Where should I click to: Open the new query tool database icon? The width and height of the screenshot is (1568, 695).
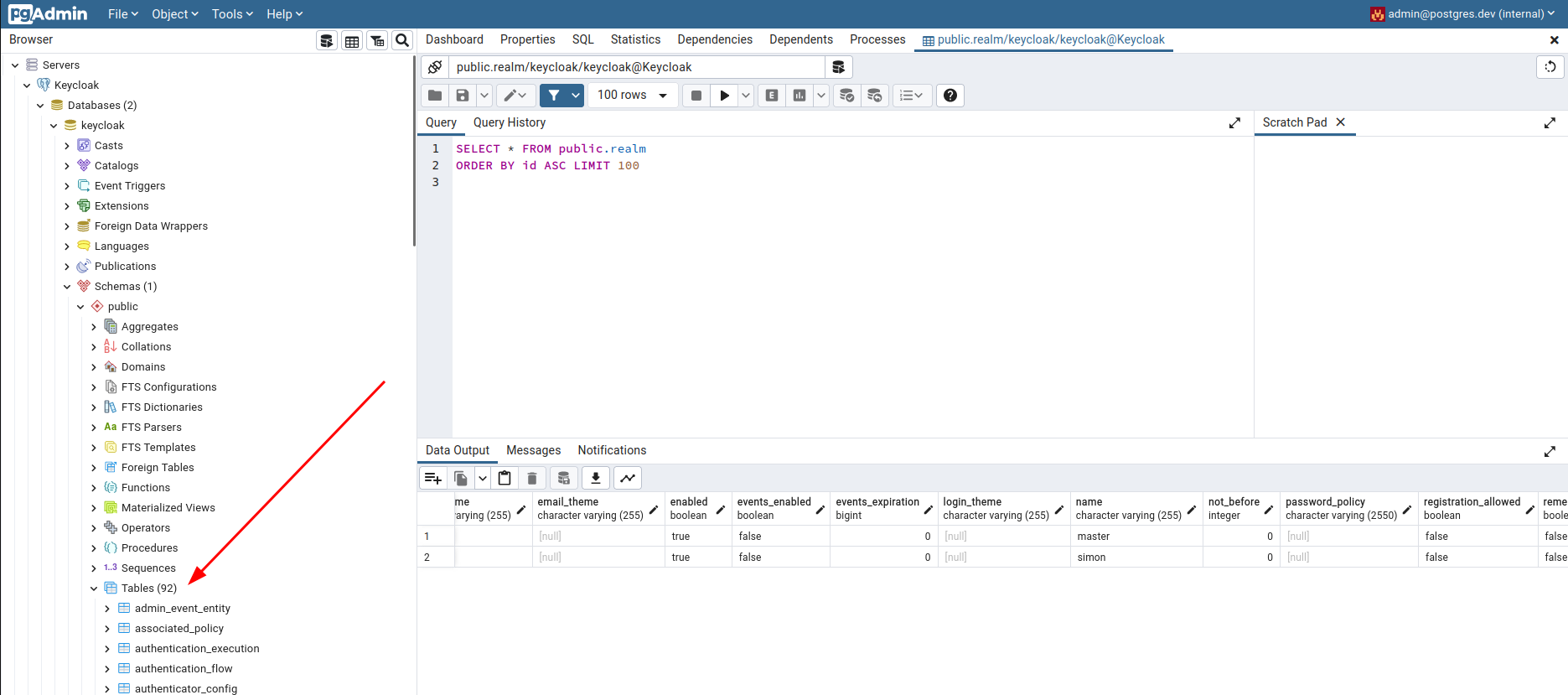tap(838, 67)
